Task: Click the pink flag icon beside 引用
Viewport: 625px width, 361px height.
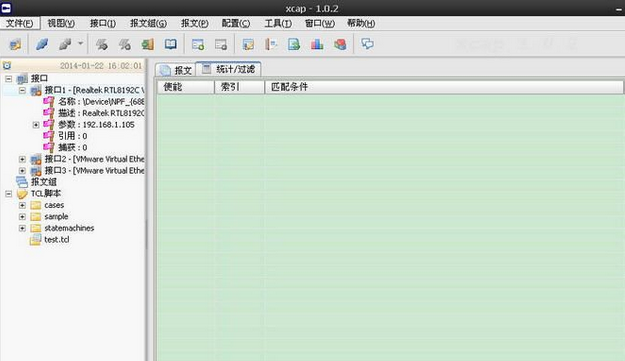Action: pyautogui.click(x=49, y=136)
